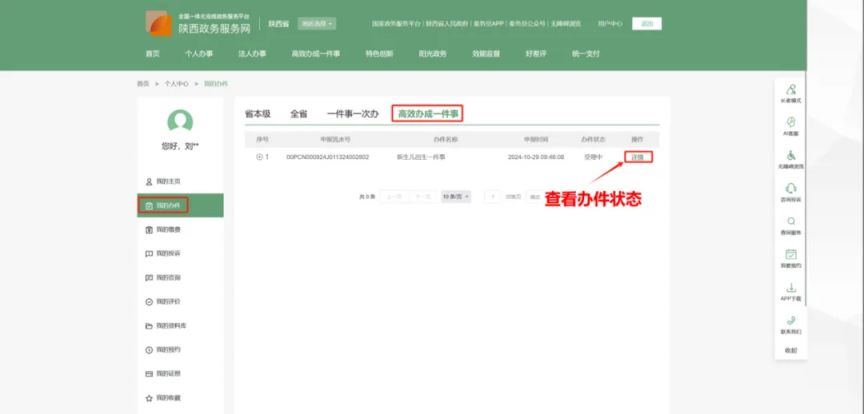Expand row 1 with the plus icon
864x414 pixels.
point(260,157)
